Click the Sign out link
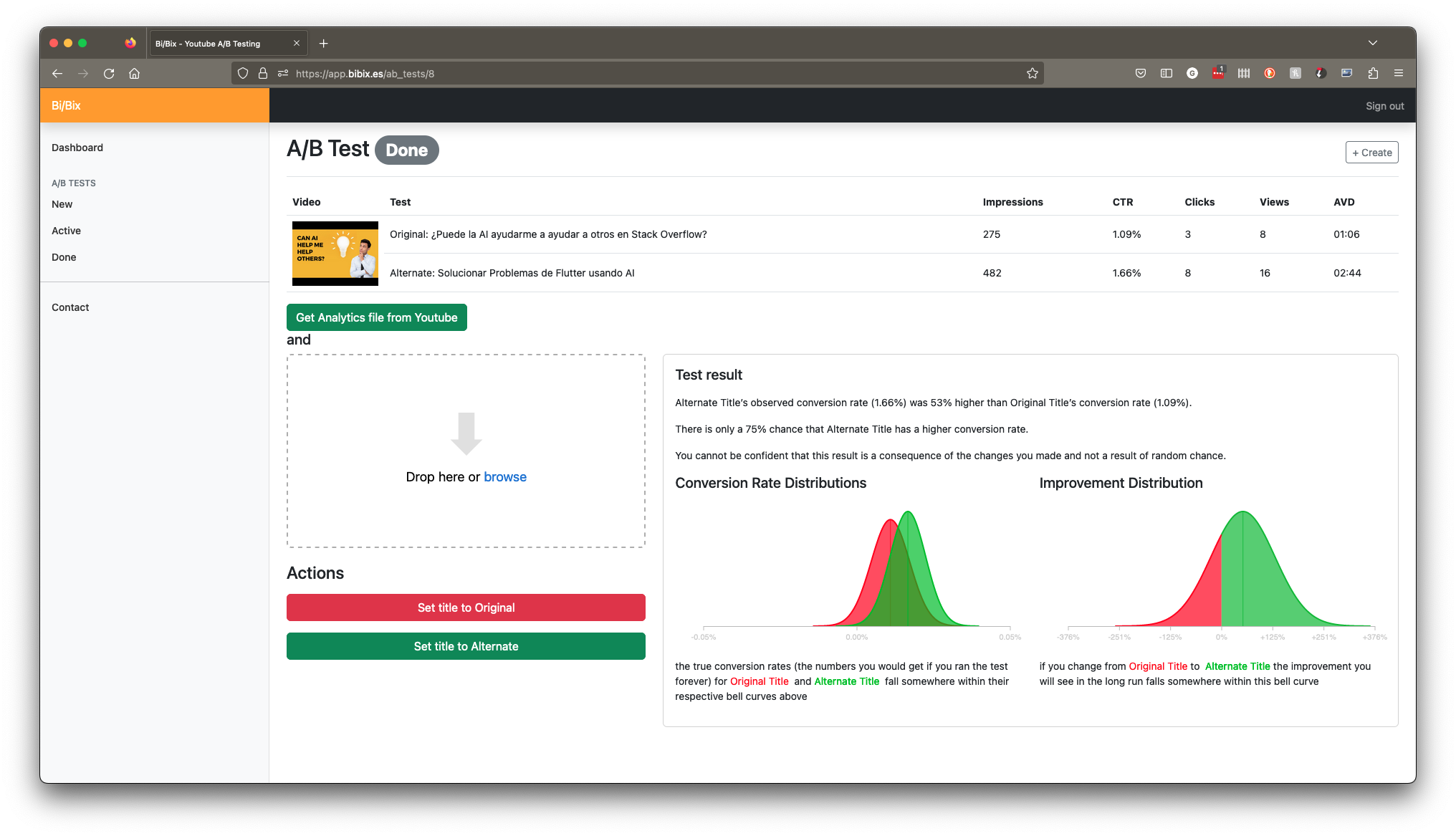Screen dimensions: 1456x836 [x=1384, y=106]
